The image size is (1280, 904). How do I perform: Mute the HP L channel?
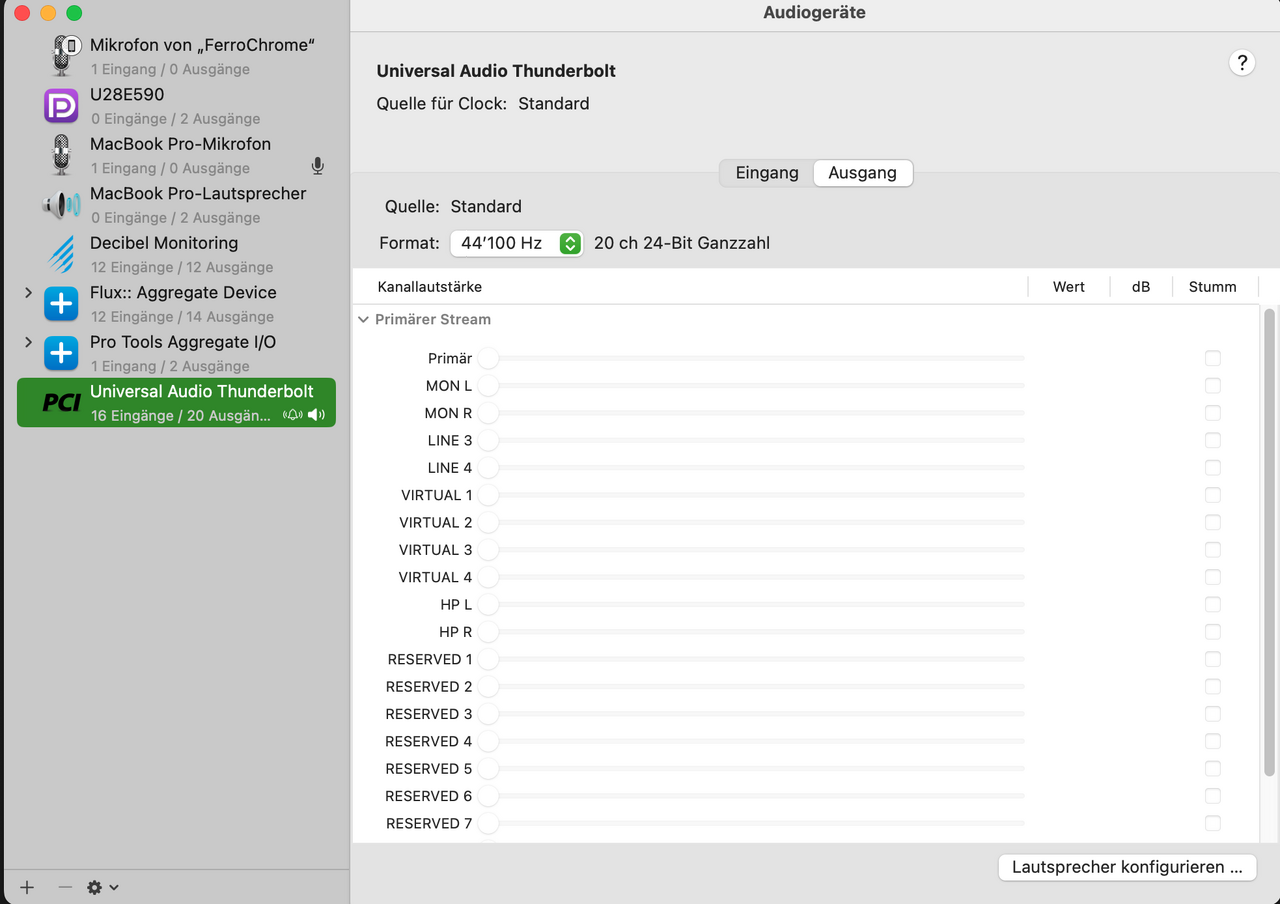[1213, 604]
